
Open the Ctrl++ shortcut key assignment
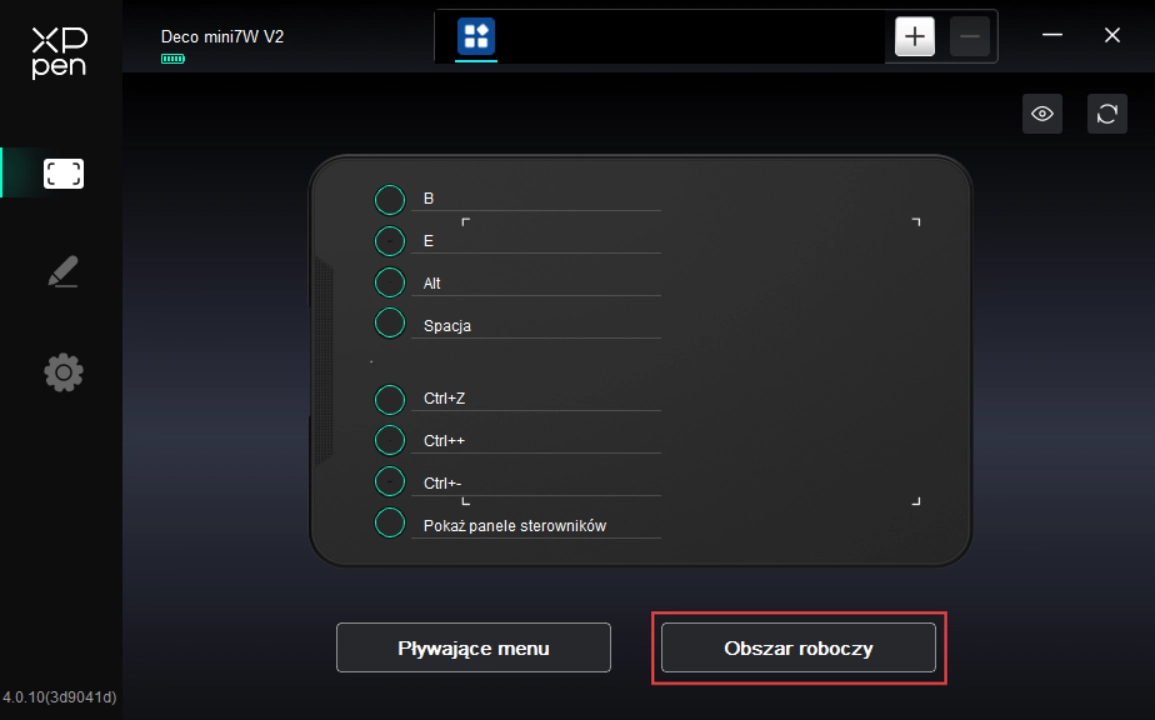click(x=535, y=441)
